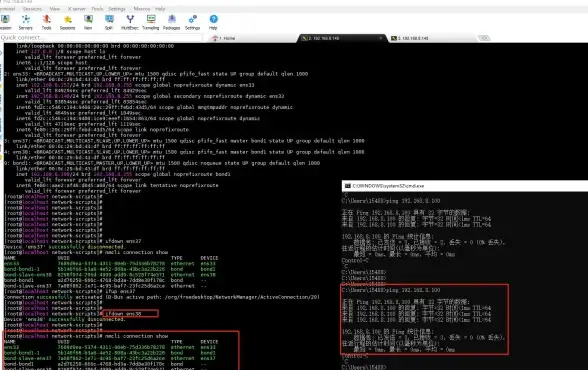
Task: Open the Sessions star icon
Action: pyautogui.click(x=68, y=22)
